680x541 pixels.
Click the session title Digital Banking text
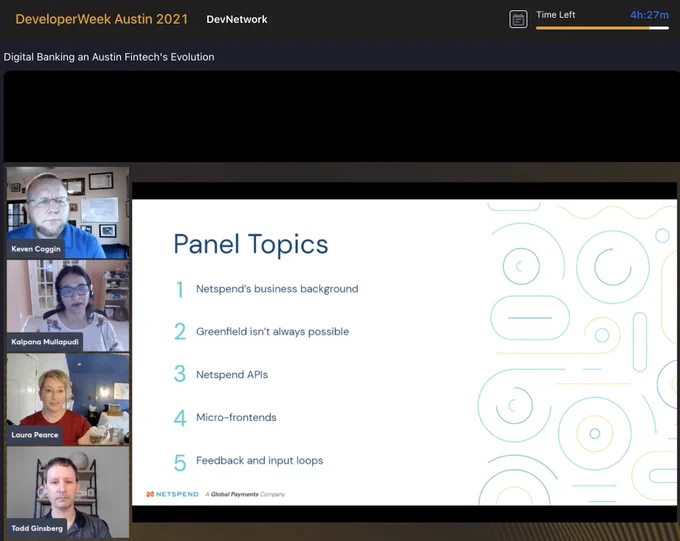tap(109, 57)
